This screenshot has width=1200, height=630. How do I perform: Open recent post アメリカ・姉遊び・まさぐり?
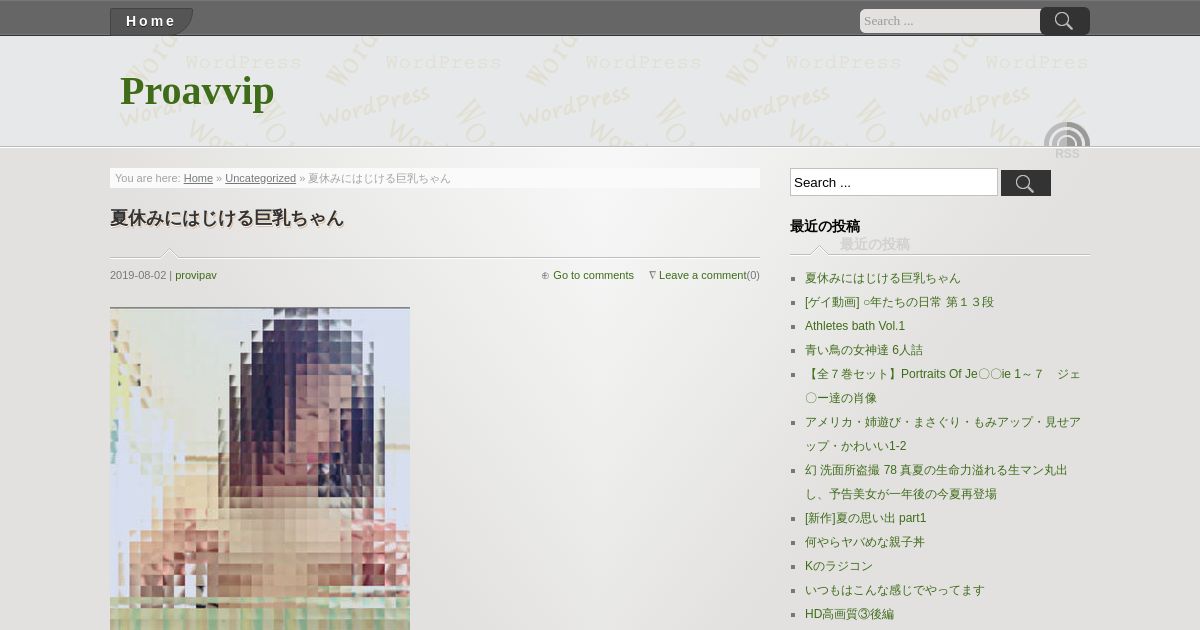942,434
